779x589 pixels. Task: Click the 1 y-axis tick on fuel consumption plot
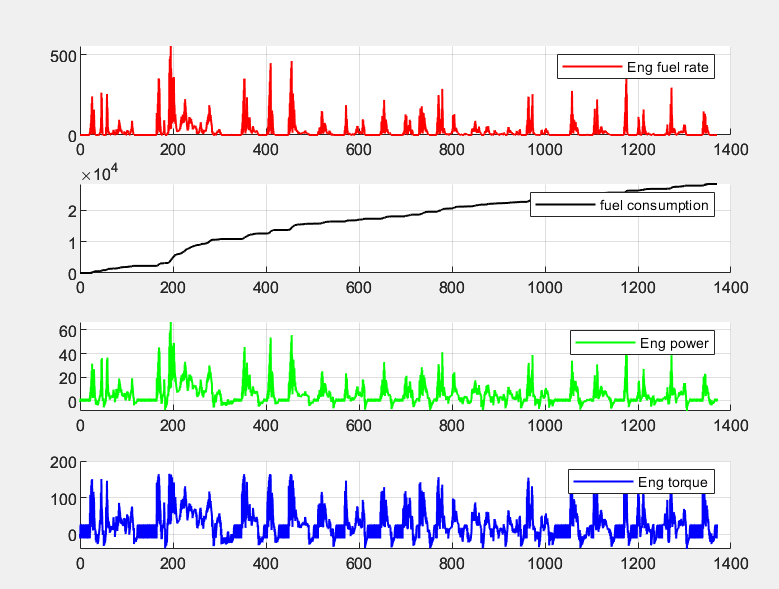coord(73,243)
